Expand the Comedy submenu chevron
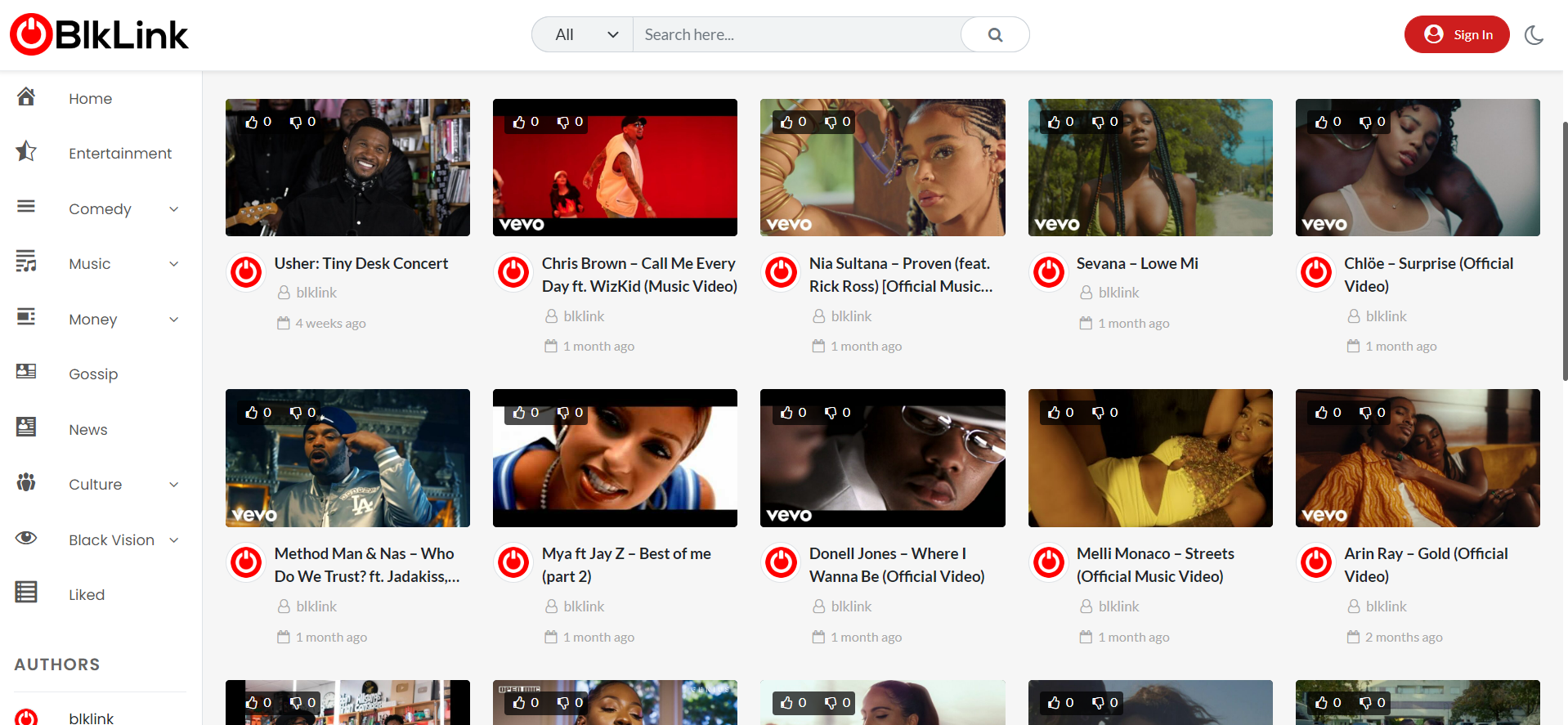Image resolution: width=1568 pixels, height=725 pixels. (174, 209)
